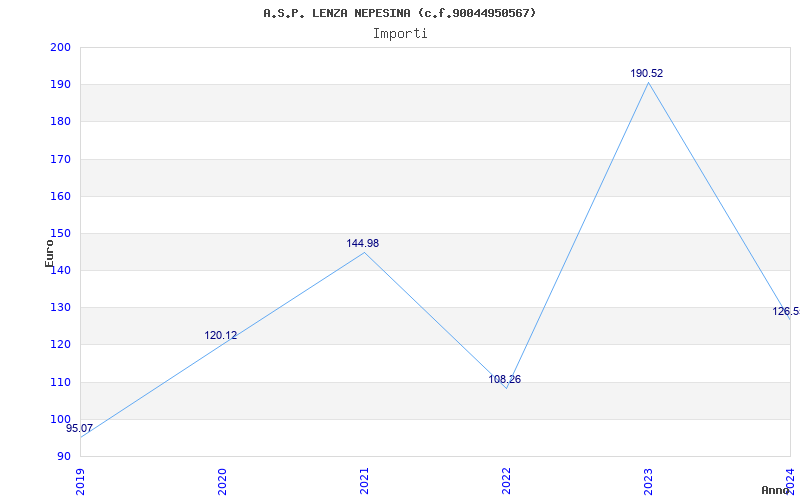This screenshot has width=800, height=500.
Task: Click the 144.98 data label
Action: click(x=363, y=243)
